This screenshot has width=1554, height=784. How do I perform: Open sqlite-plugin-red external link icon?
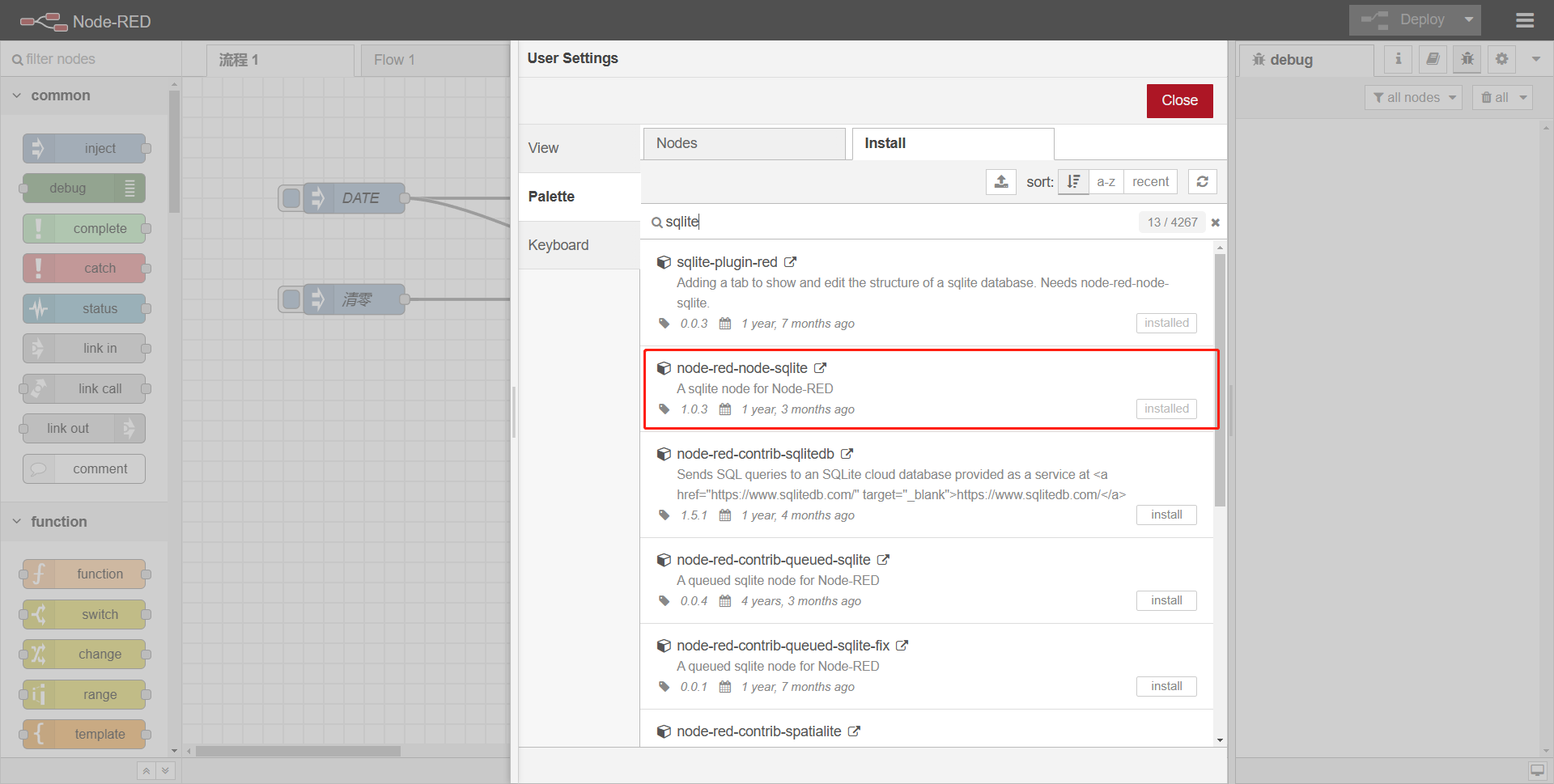(x=791, y=262)
